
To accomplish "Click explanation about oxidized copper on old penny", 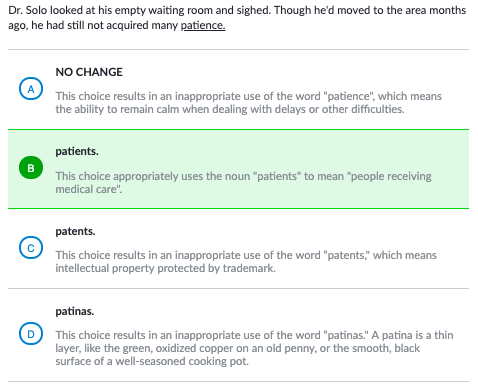I will pyautogui.click(x=254, y=348).
